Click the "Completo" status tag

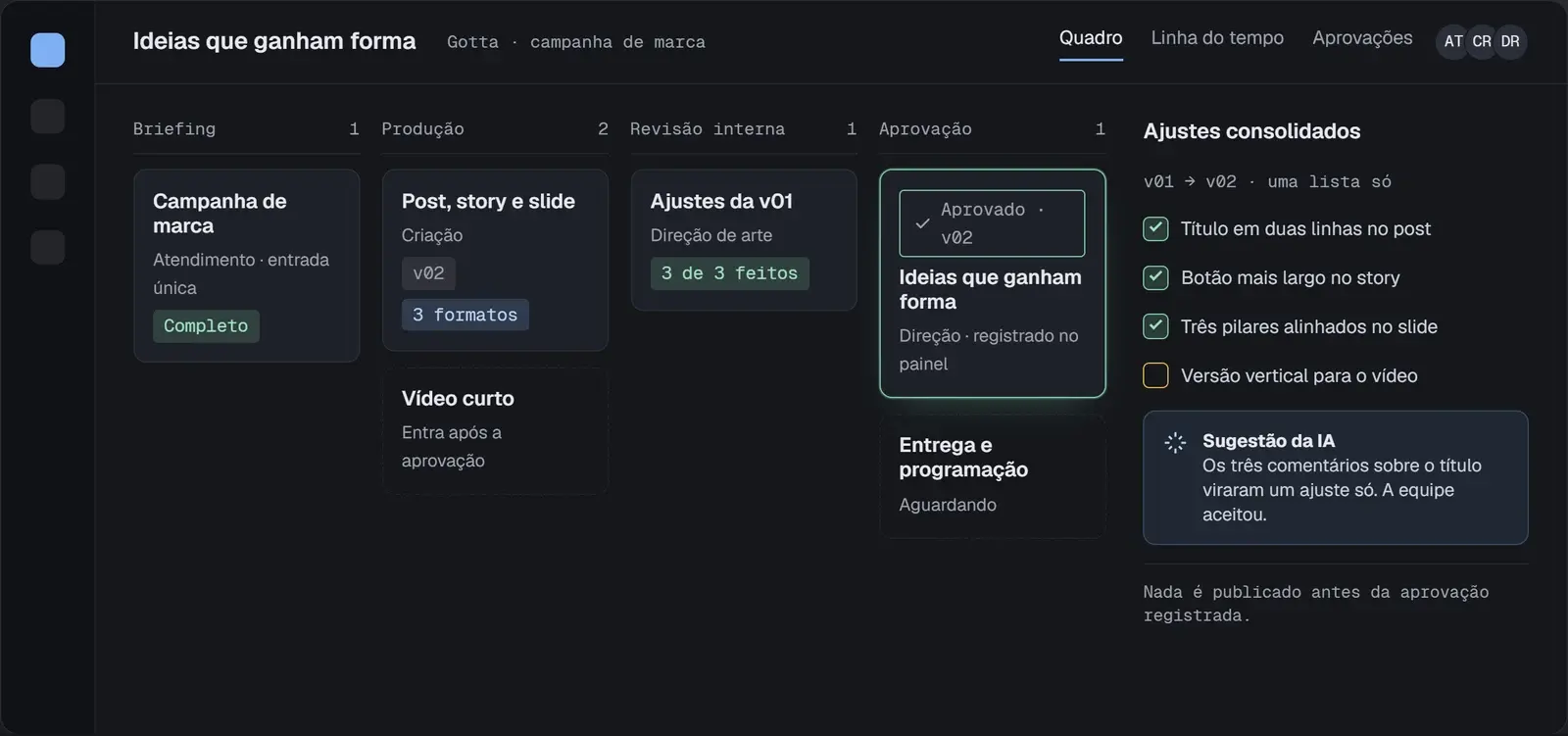[206, 326]
